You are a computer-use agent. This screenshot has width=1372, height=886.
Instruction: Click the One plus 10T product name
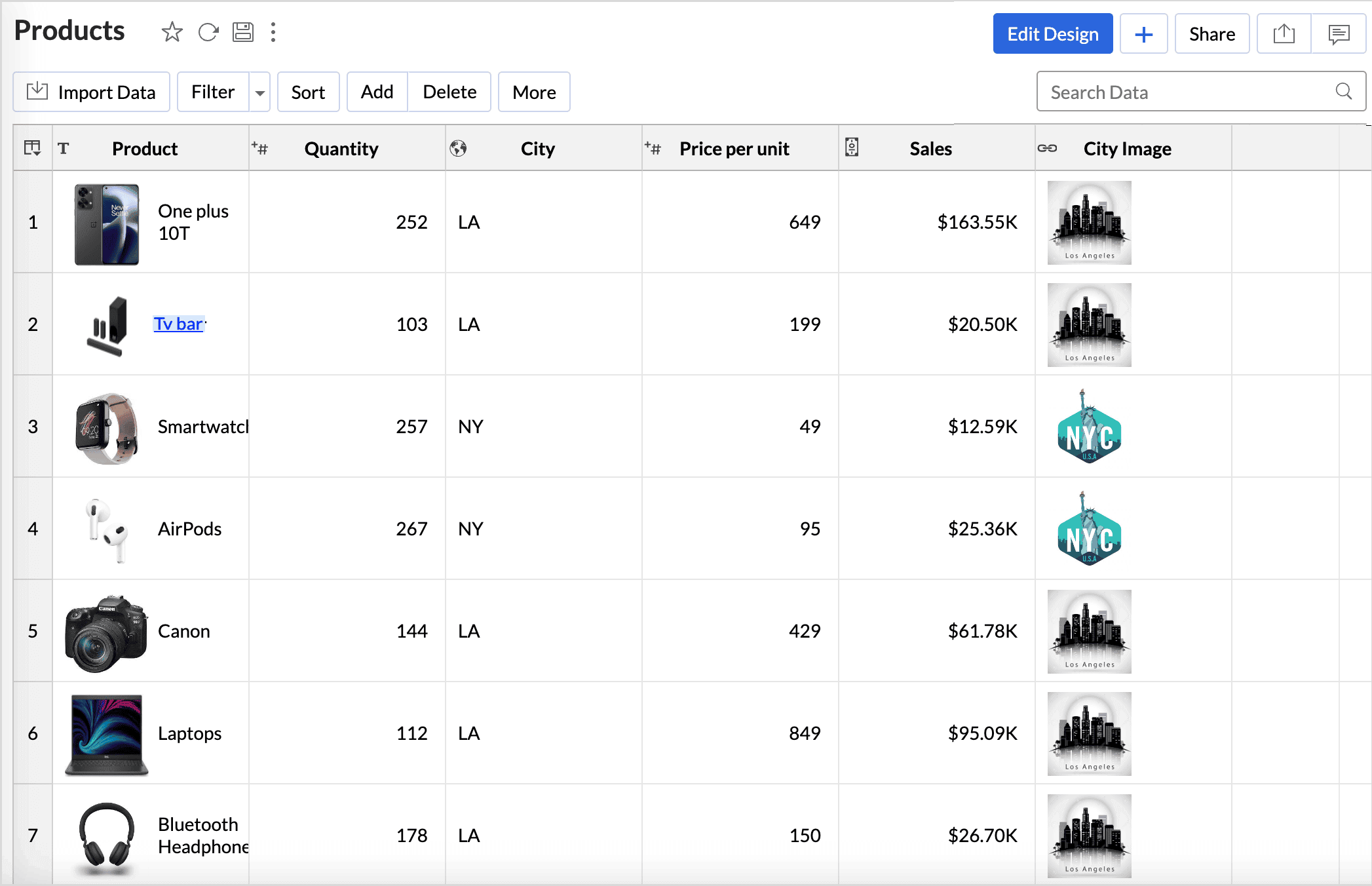[x=193, y=222]
